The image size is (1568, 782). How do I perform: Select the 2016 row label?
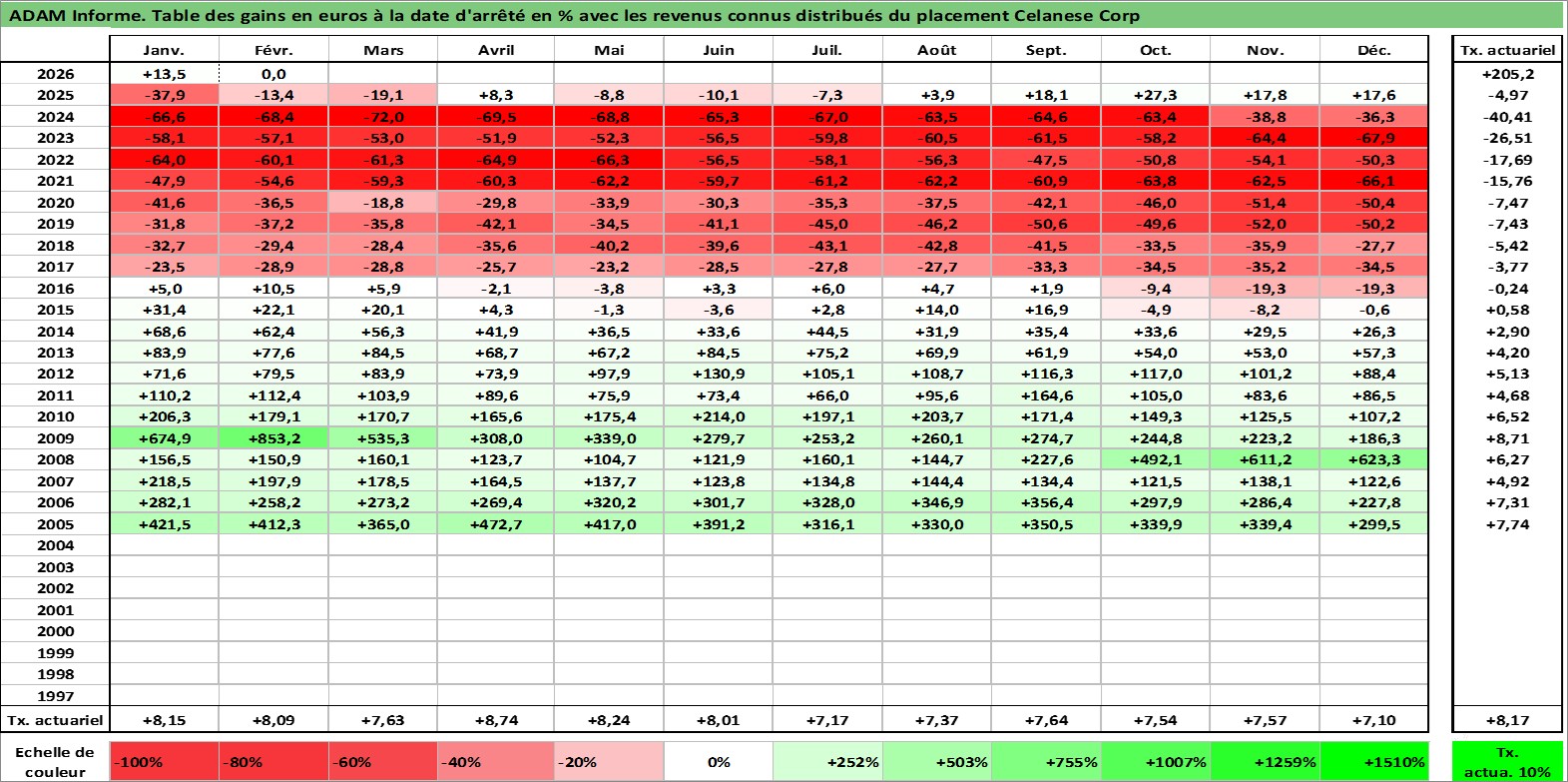[x=55, y=289]
